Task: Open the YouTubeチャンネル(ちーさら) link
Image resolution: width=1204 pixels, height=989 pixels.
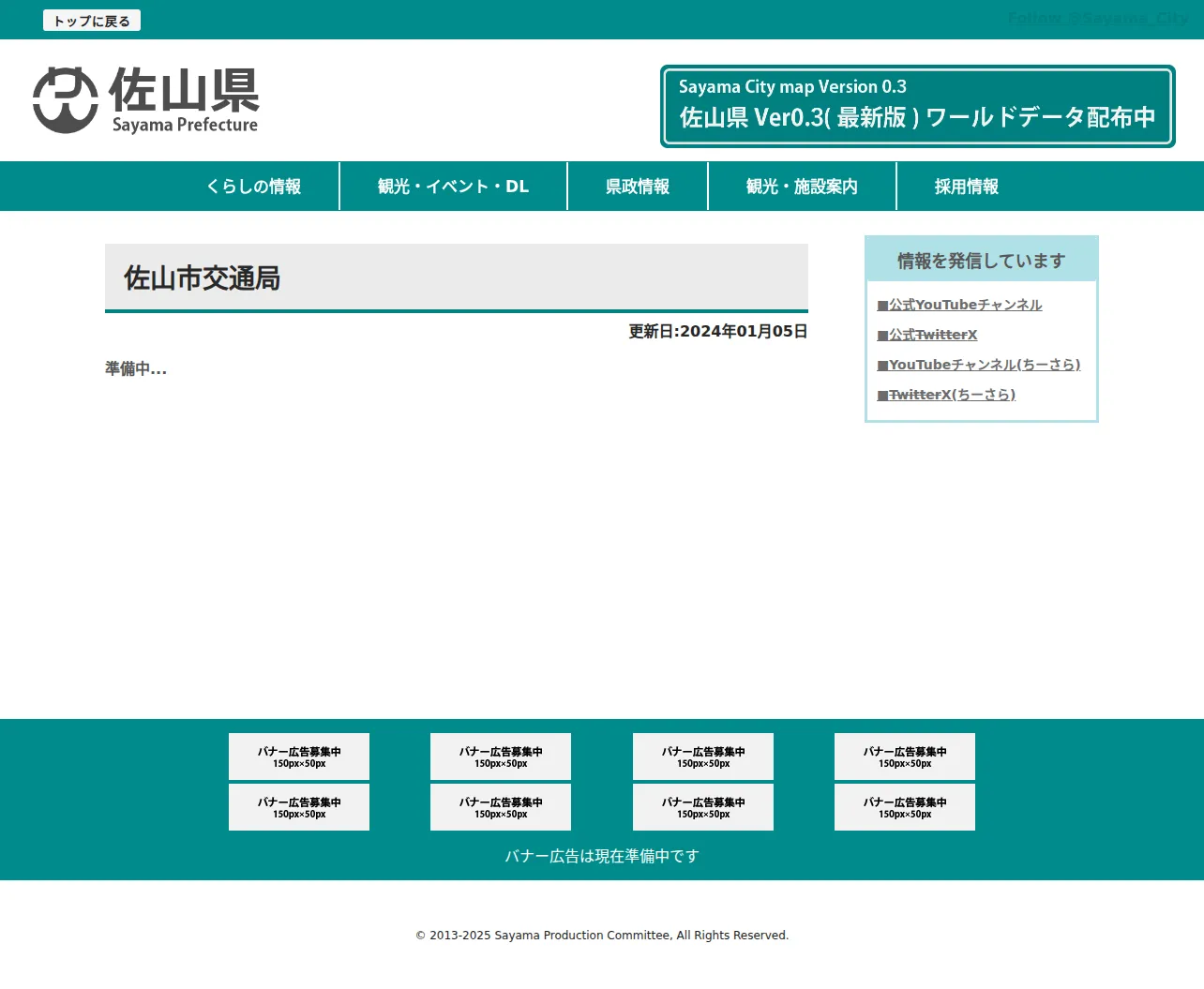Action: (x=979, y=365)
